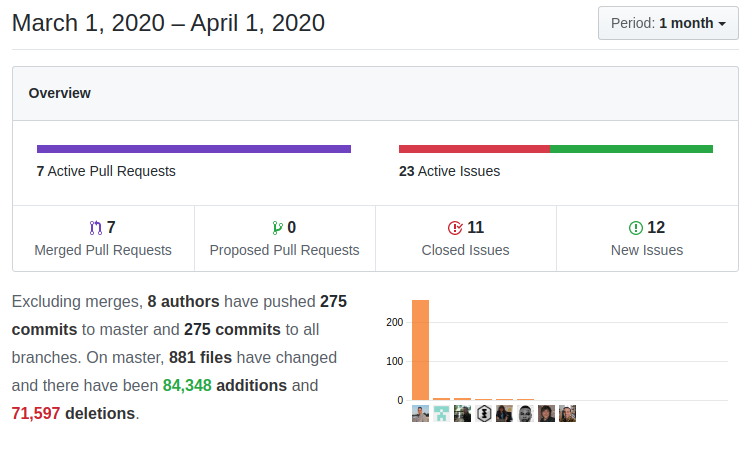The image size is (750, 450).
Task: Click the '100' chart axis label
Action: (395, 362)
